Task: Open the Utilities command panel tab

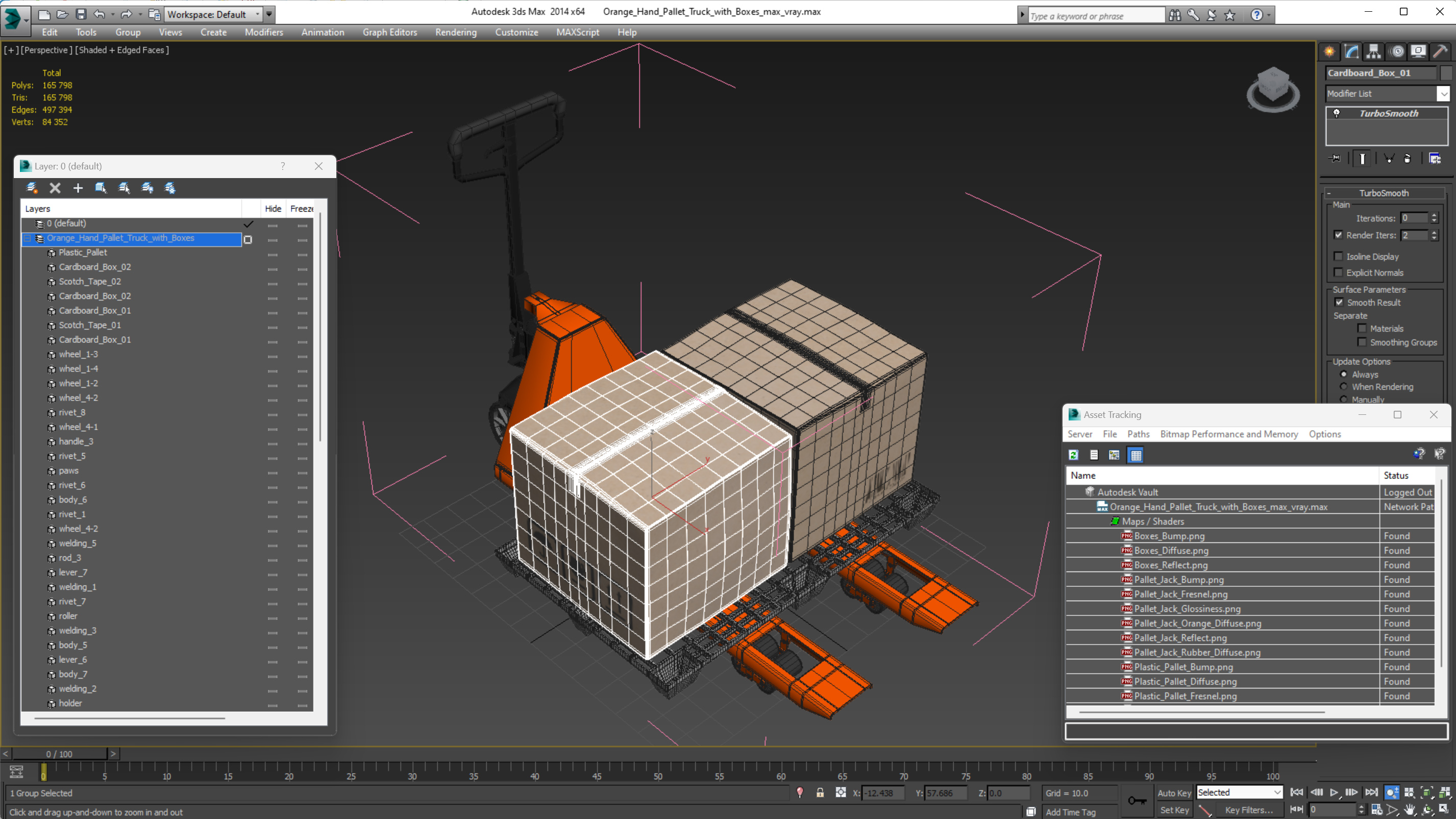Action: (x=1440, y=52)
